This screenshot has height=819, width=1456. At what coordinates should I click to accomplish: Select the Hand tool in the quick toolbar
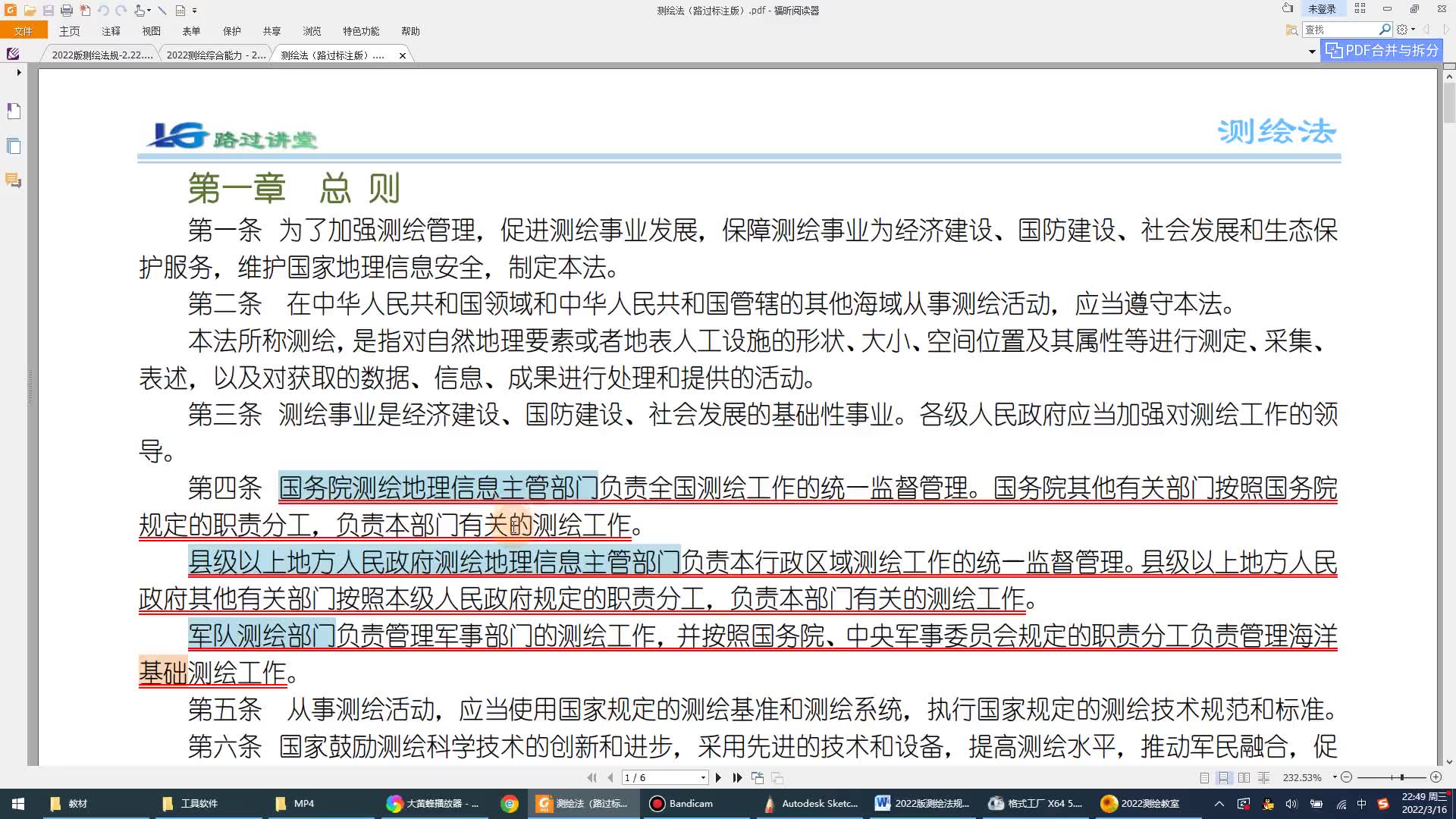140,11
